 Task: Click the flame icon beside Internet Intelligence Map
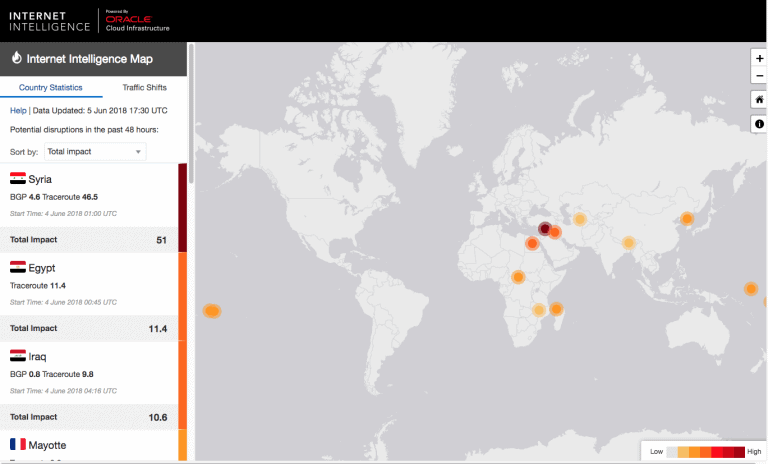click(17, 58)
